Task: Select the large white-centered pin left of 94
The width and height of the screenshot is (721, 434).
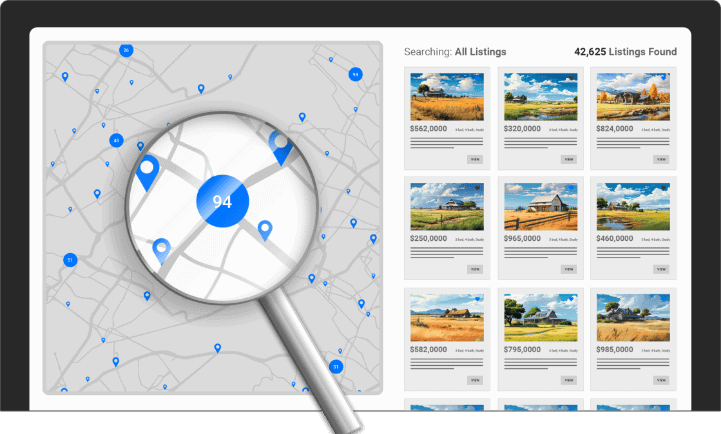Action: pyautogui.click(x=147, y=170)
